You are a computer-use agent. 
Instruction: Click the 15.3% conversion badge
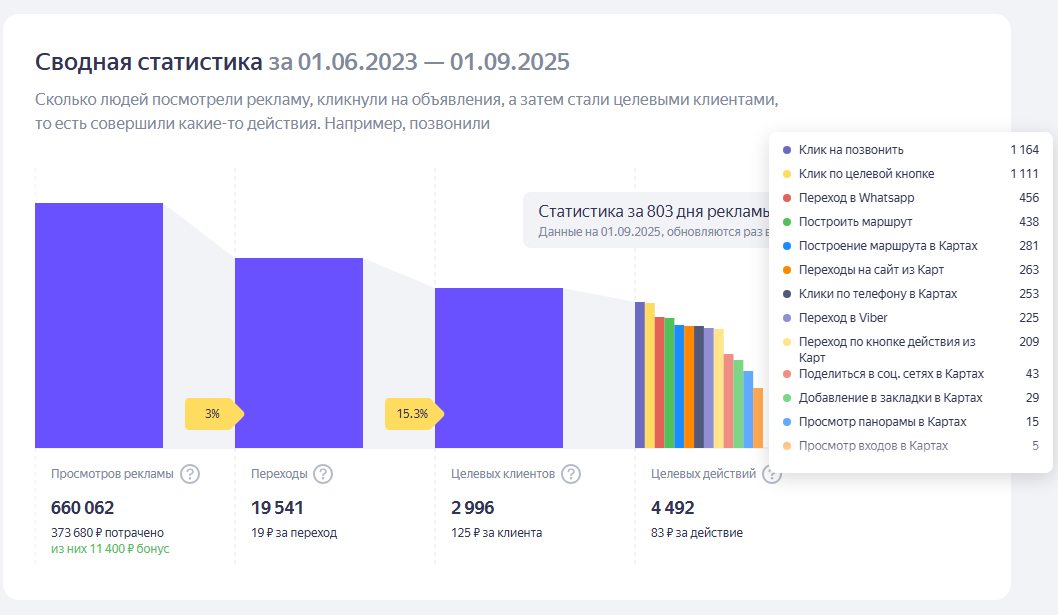(x=414, y=414)
